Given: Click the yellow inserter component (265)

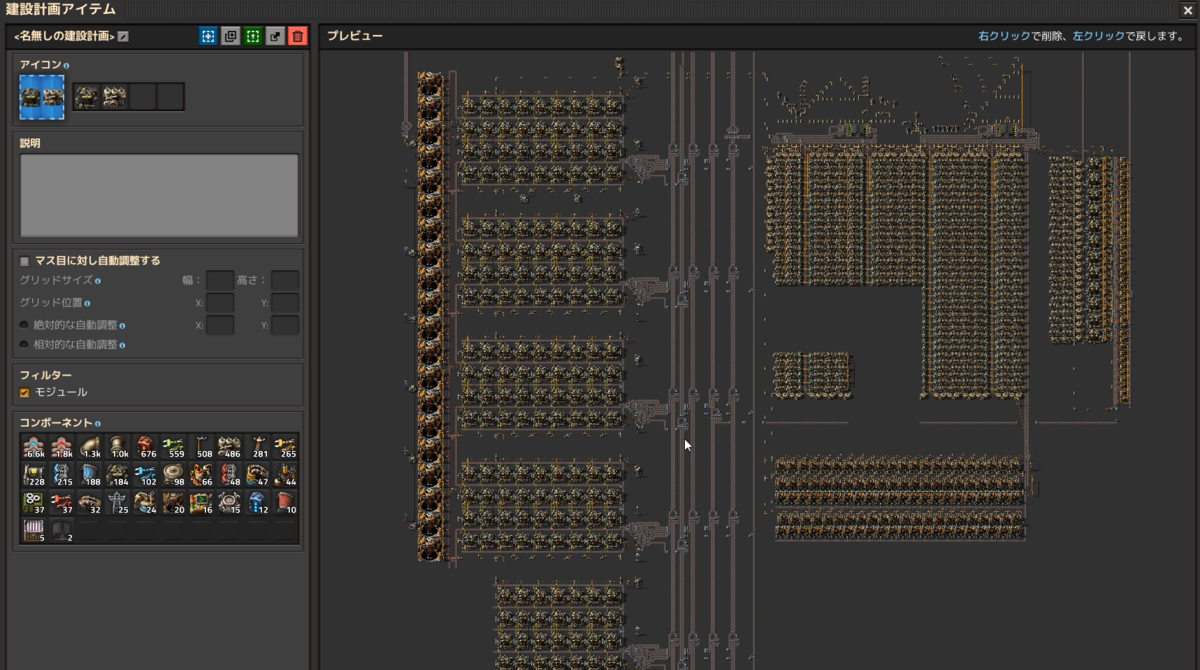Looking at the screenshot, I should point(286,446).
